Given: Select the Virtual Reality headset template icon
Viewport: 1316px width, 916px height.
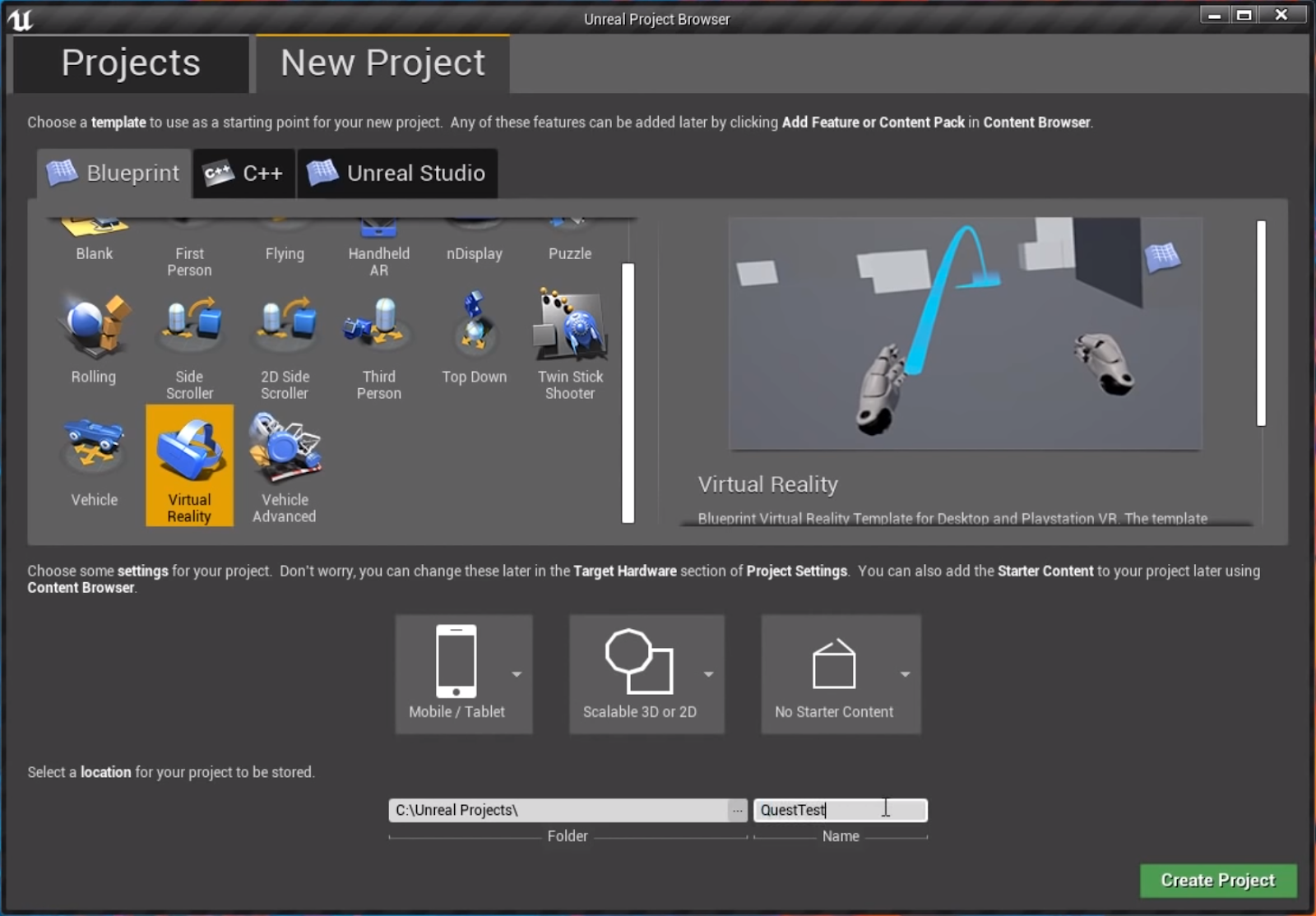Looking at the screenshot, I should 189,449.
